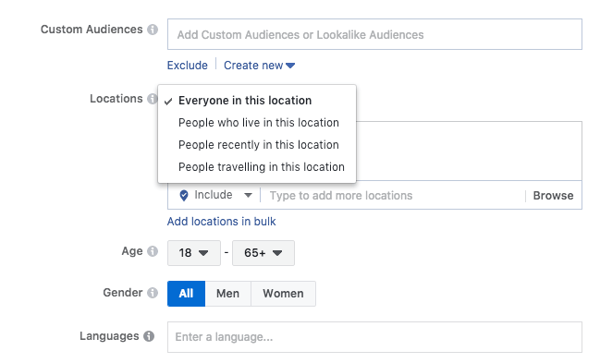600x363 pixels.
Task: Select Women gender option
Action: click(283, 294)
